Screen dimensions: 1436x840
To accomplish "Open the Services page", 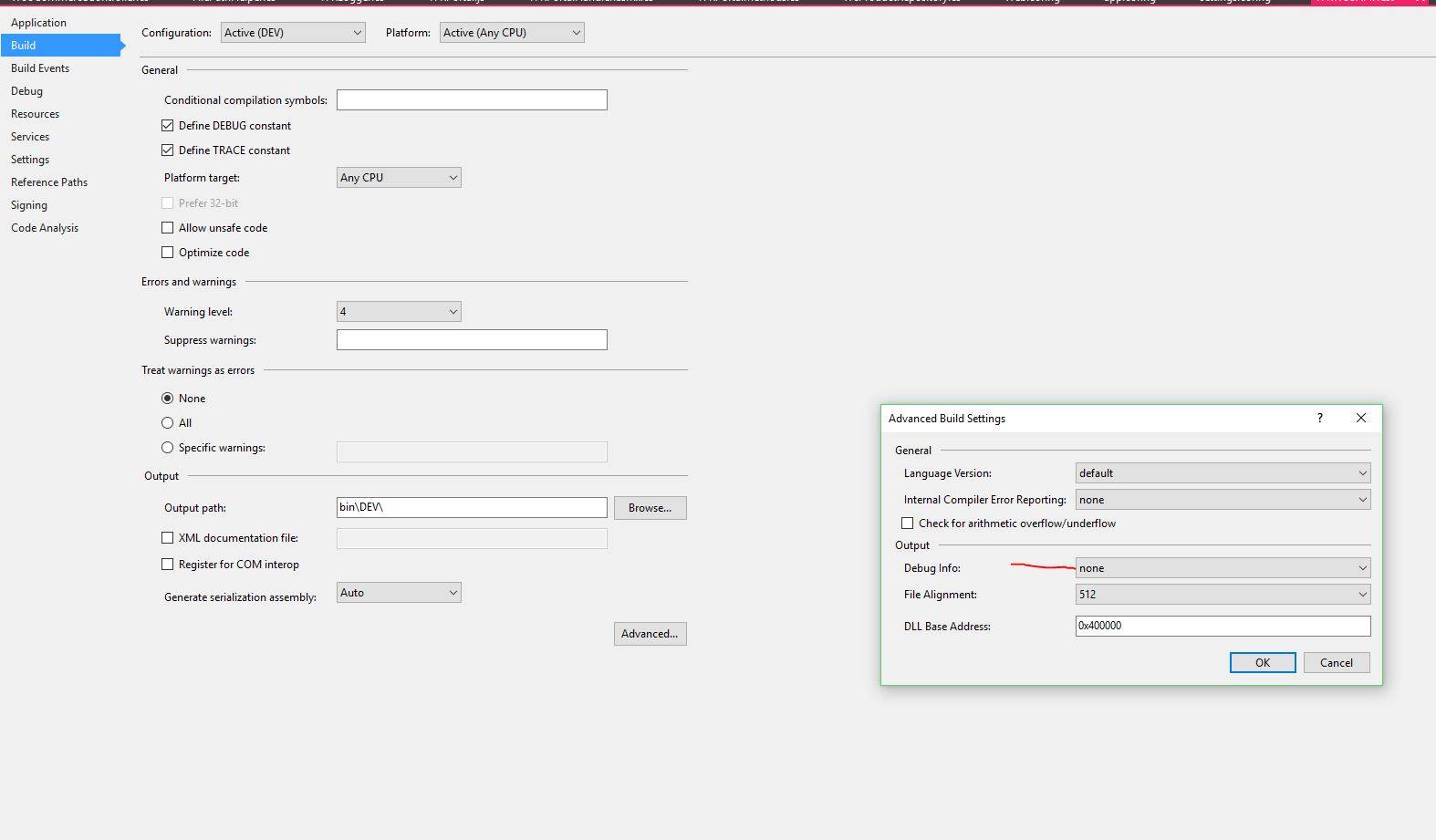I will (30, 137).
